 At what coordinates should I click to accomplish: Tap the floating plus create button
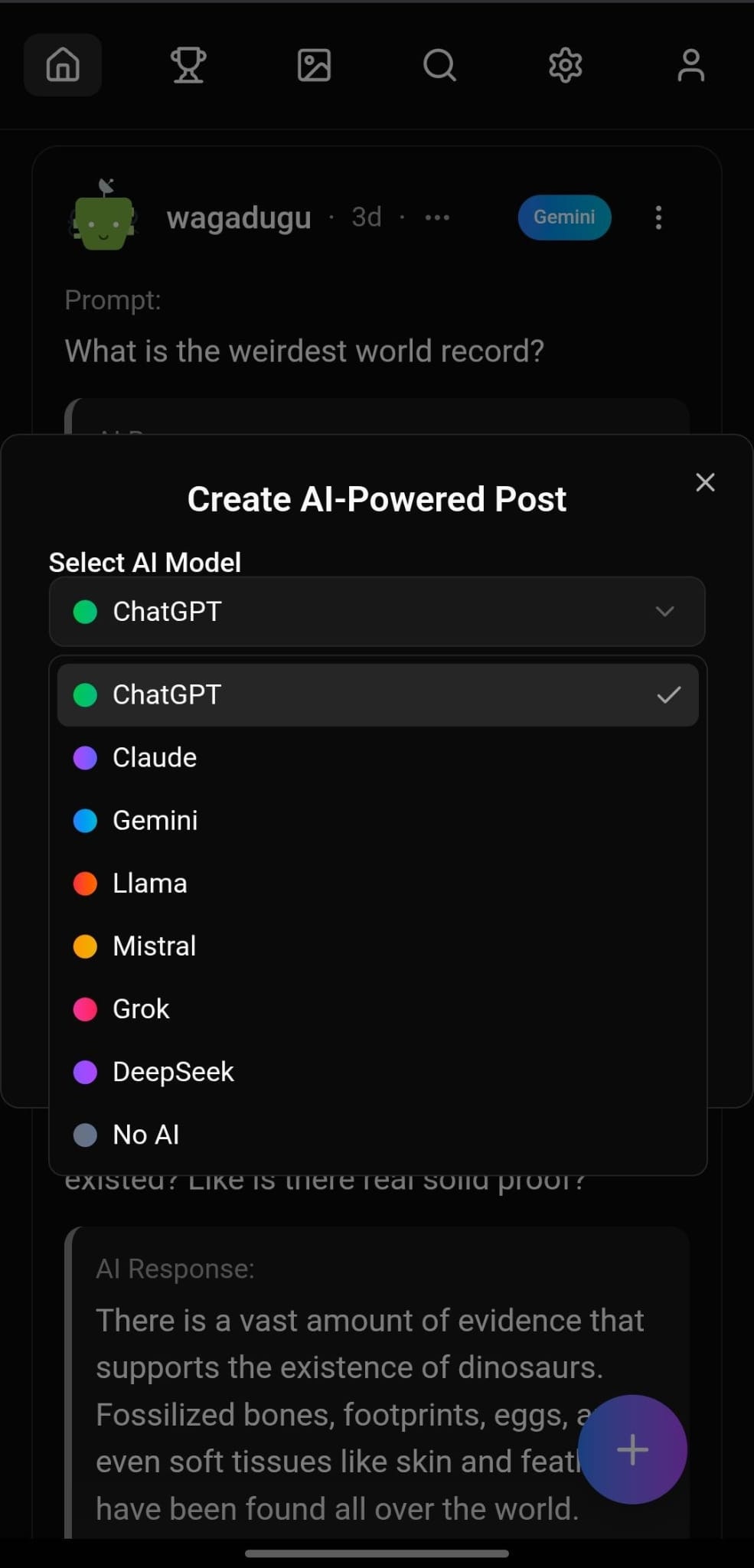coord(632,1449)
